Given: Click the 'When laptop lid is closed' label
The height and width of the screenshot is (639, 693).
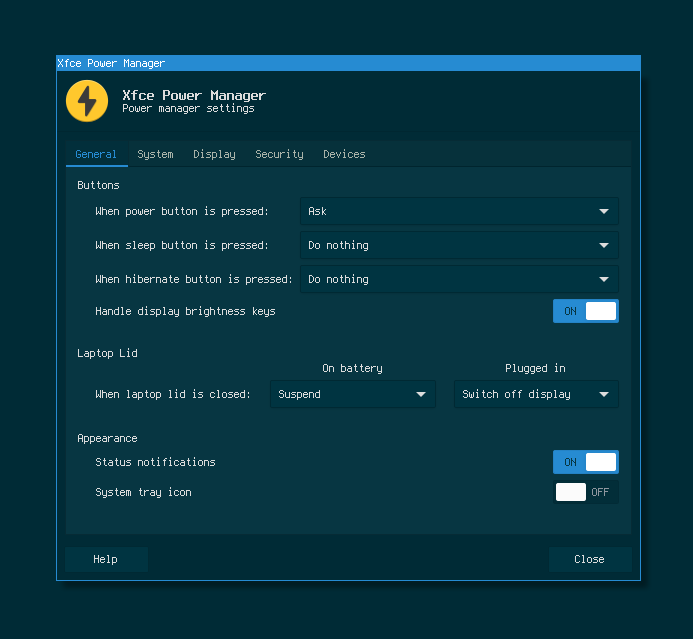Looking at the screenshot, I should click(x=172, y=394).
